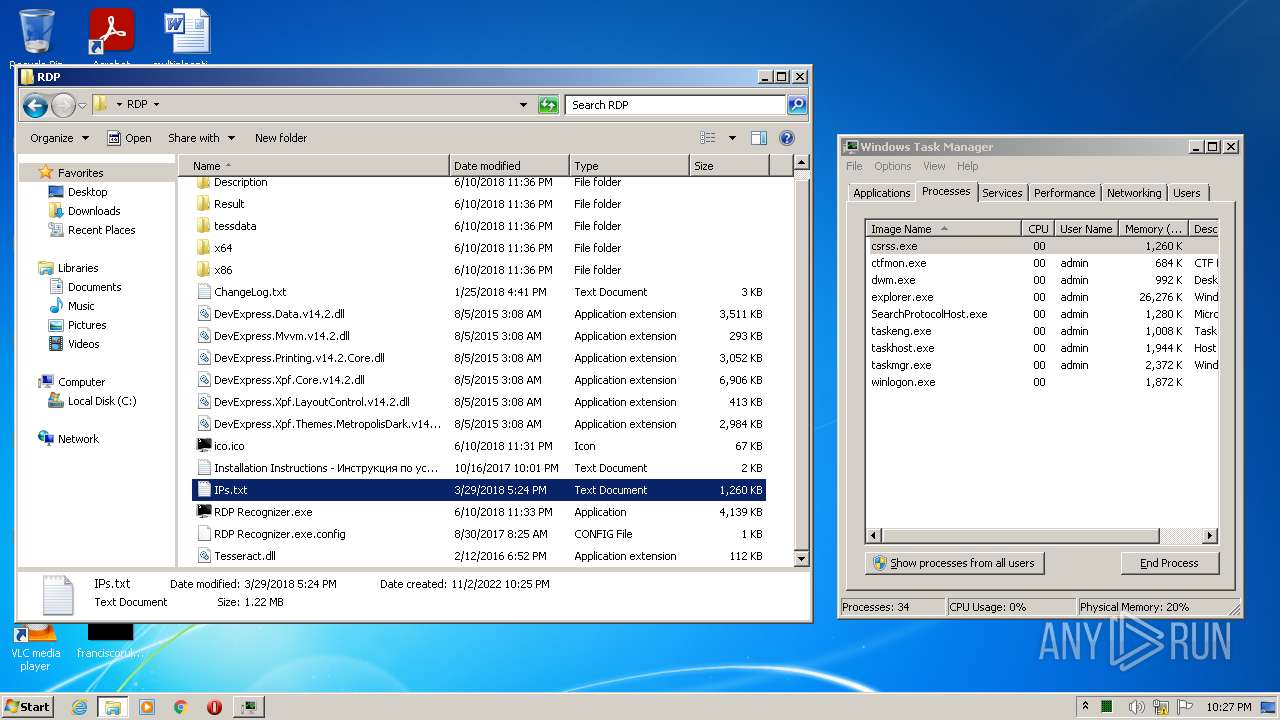Image resolution: width=1280 pixels, height=720 pixels.
Task: Select the Result folder row
Action: click(x=480, y=204)
